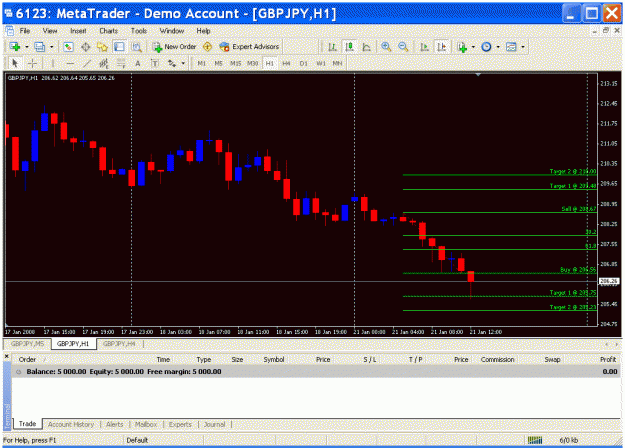Viewport: 625px width, 448px height.
Task: Toggle the Terminal window icon
Action: (119, 47)
